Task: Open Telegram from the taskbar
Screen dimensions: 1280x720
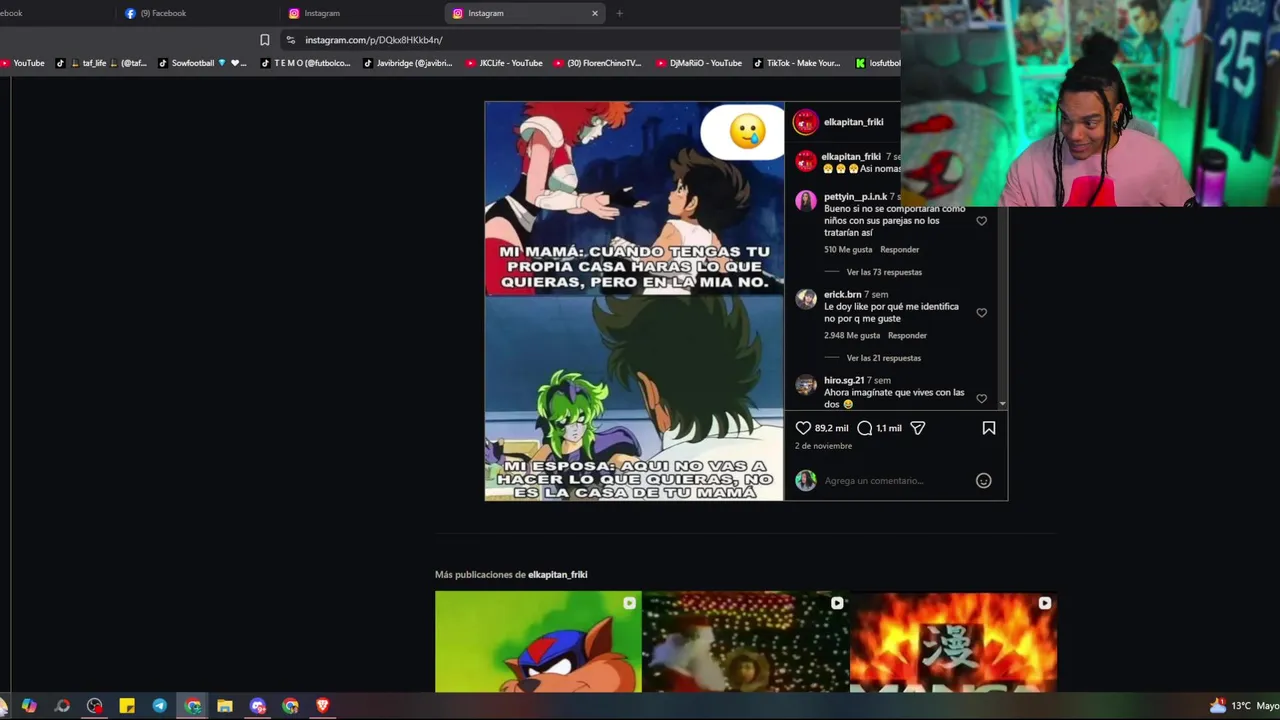Action: [x=160, y=706]
